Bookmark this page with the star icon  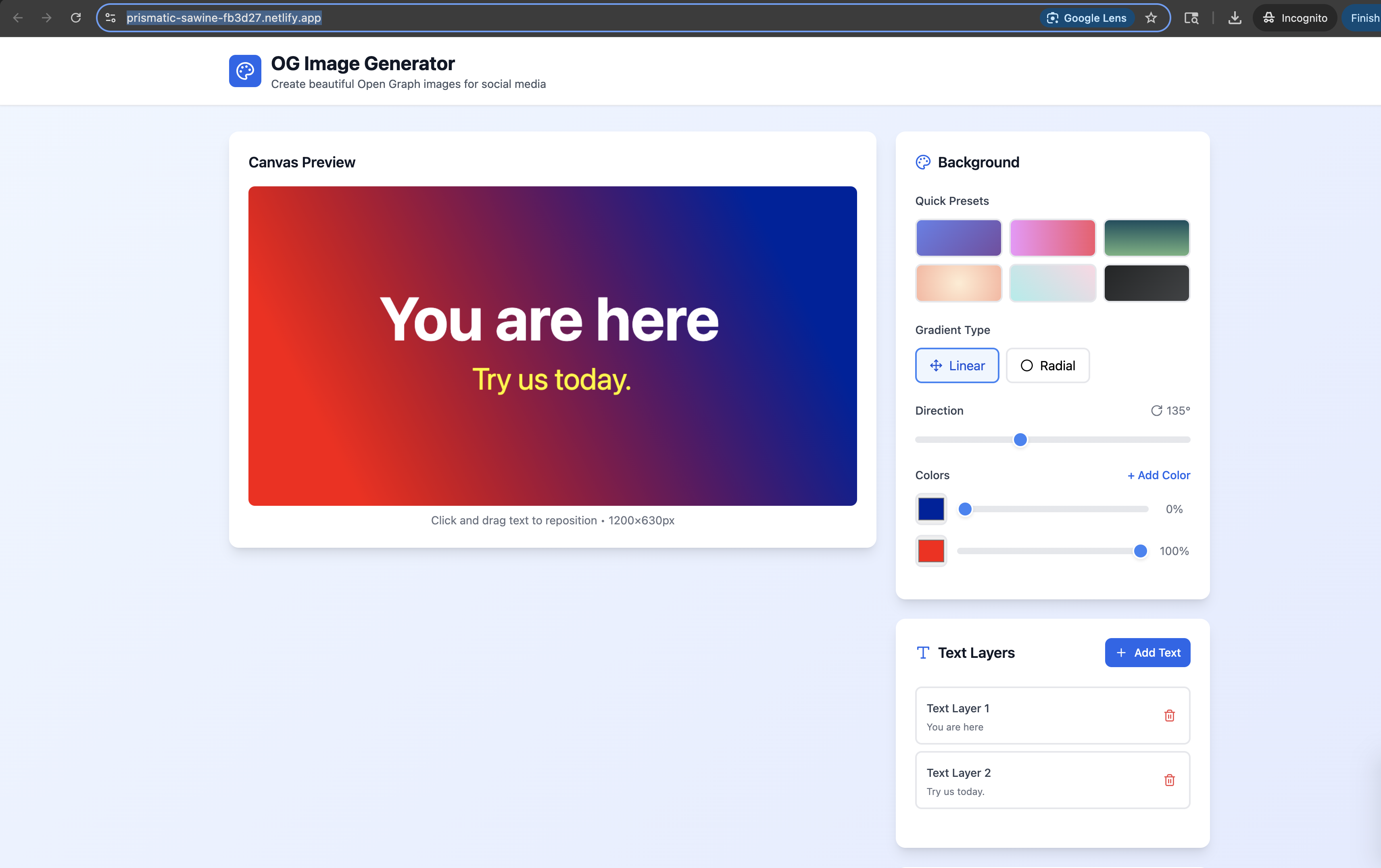(1151, 18)
